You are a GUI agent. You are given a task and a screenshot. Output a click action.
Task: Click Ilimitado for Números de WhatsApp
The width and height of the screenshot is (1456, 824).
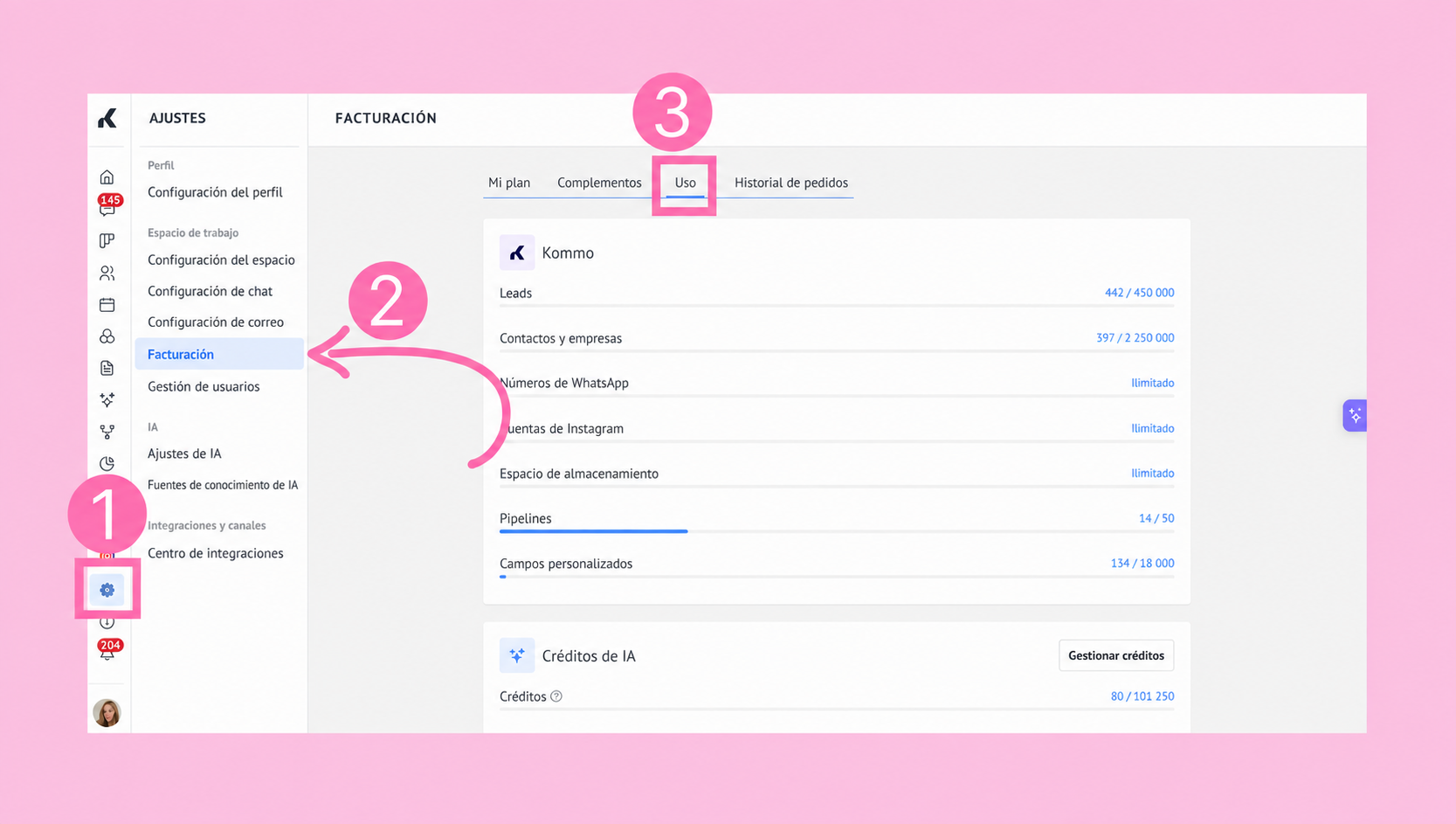[x=1152, y=383]
